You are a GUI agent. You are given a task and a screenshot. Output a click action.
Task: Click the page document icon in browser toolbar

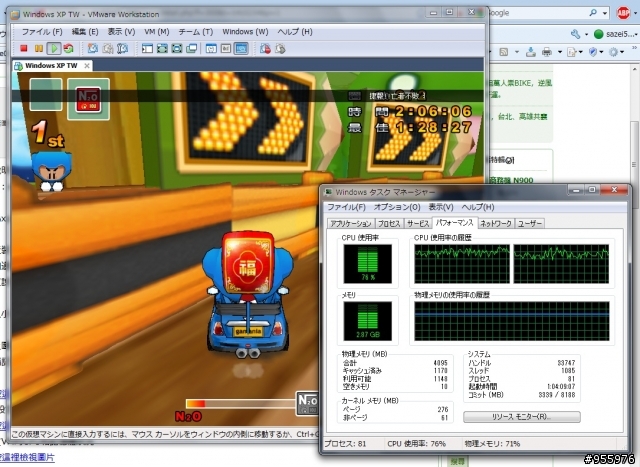point(571,52)
